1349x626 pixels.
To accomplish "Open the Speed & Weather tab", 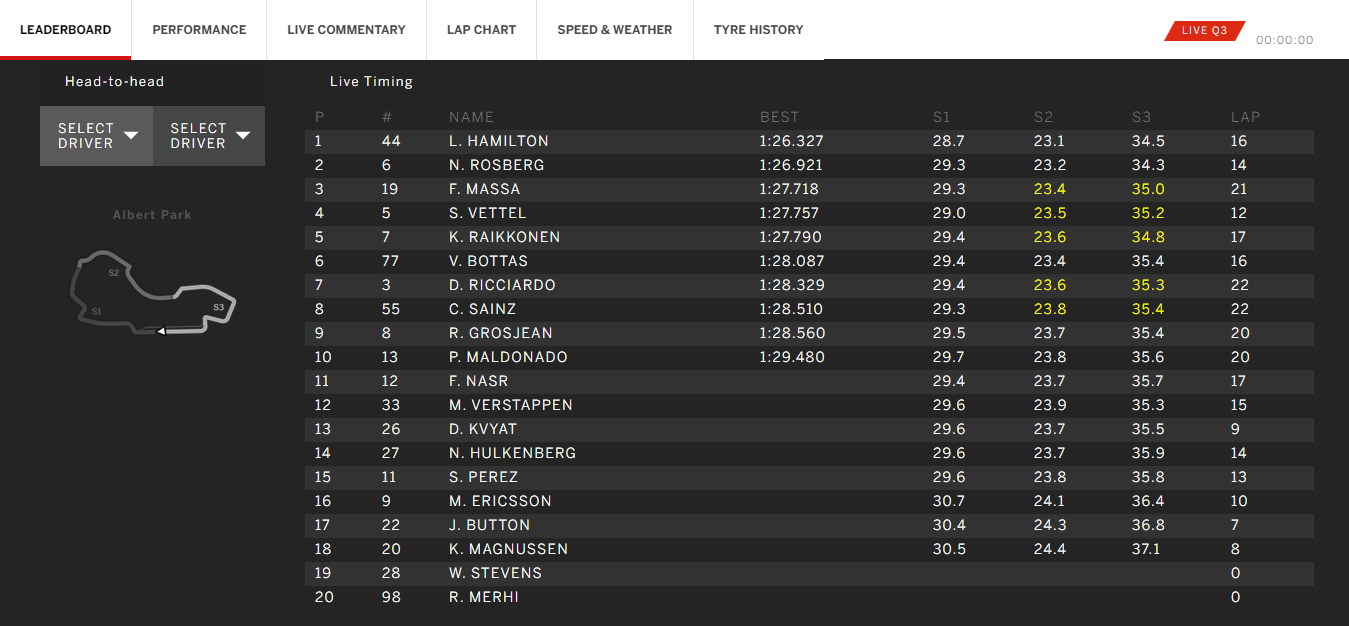I will coord(614,29).
